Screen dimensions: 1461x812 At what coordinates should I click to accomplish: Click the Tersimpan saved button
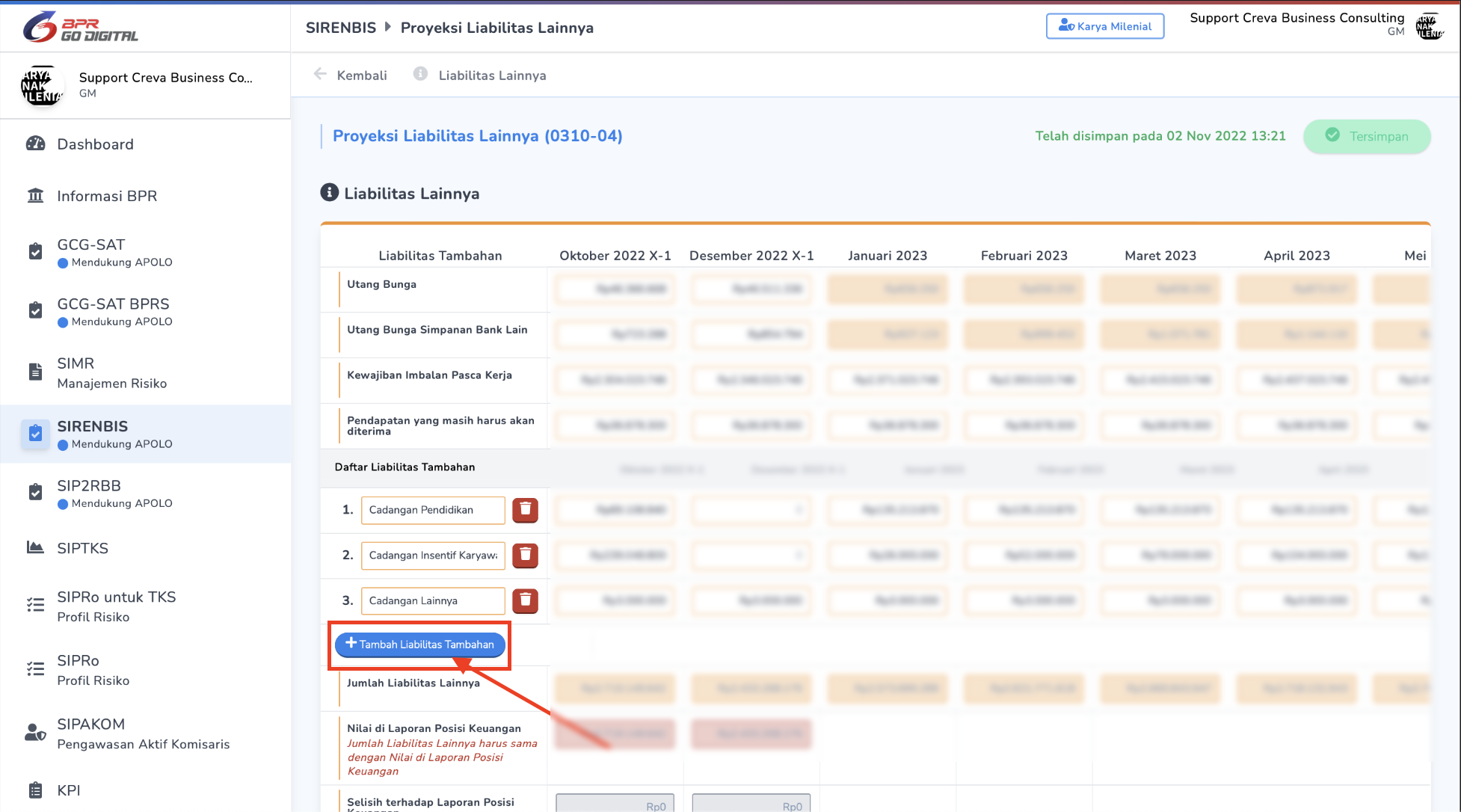click(1367, 136)
